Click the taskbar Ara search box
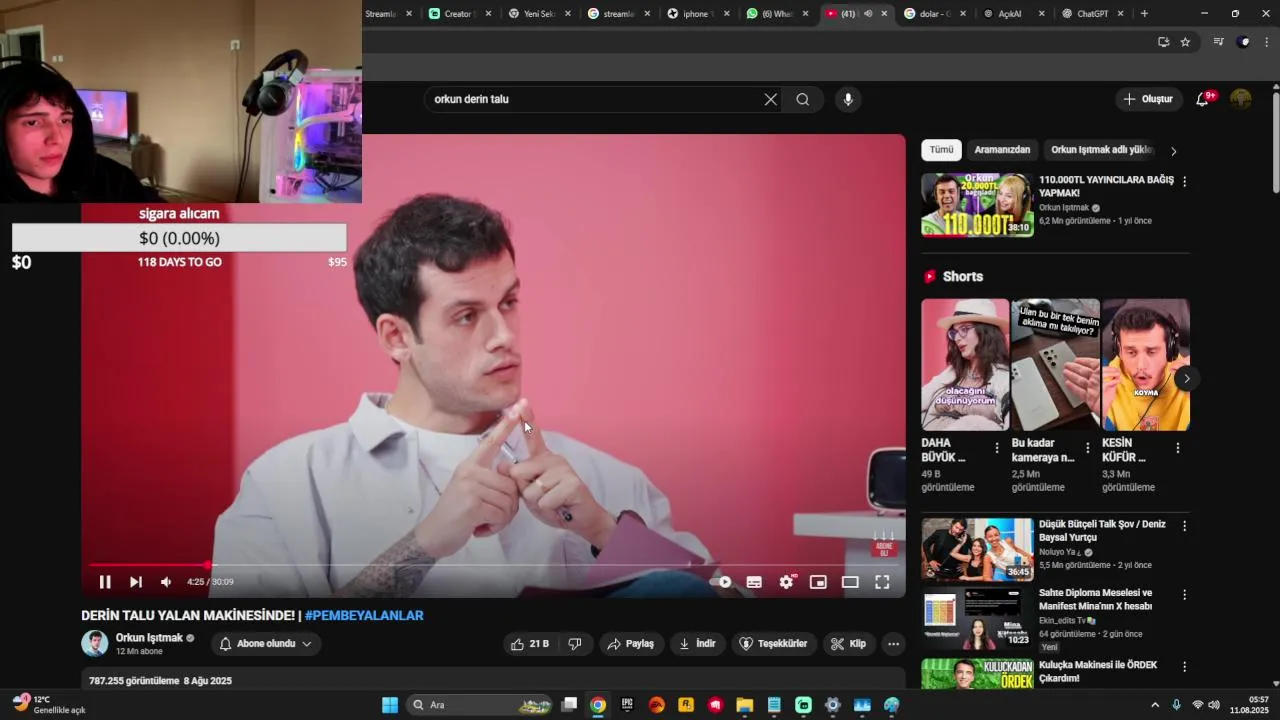The image size is (1280, 720). click(x=481, y=705)
